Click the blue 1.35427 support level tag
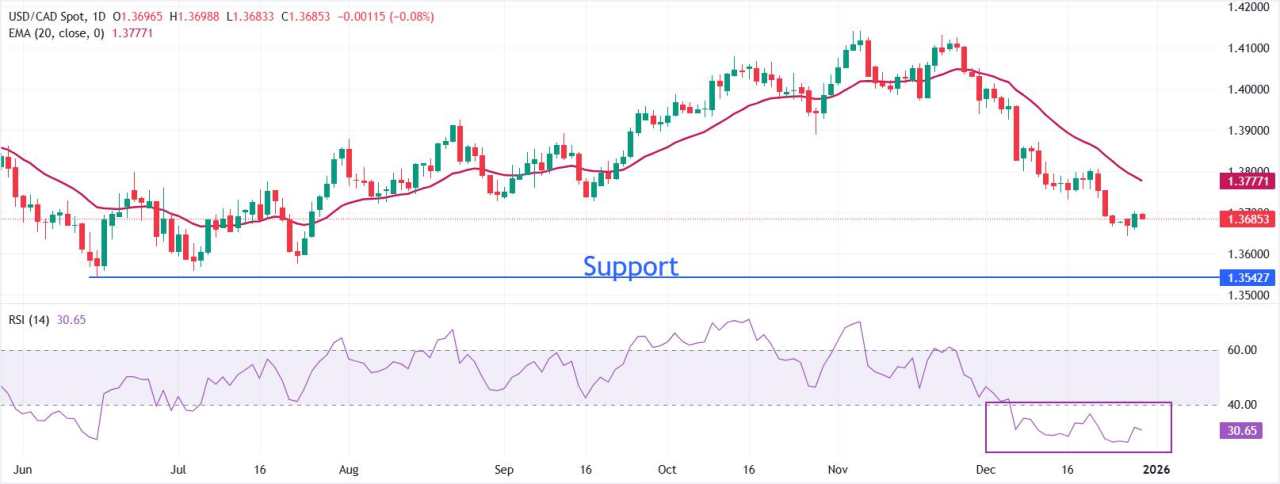 pyautogui.click(x=1246, y=277)
